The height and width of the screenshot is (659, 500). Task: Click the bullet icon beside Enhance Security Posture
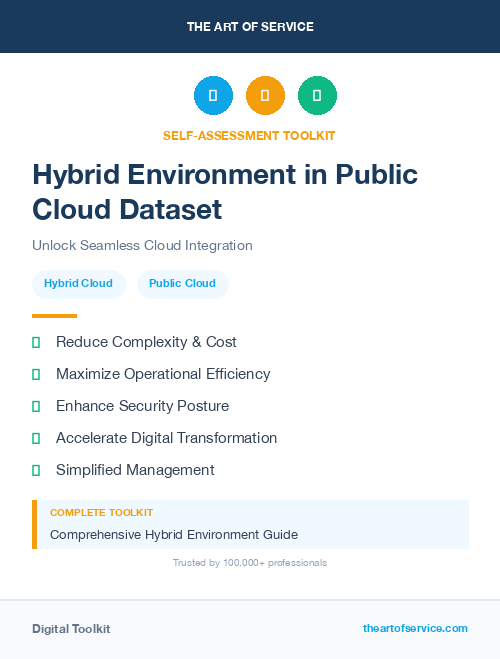coord(36,406)
